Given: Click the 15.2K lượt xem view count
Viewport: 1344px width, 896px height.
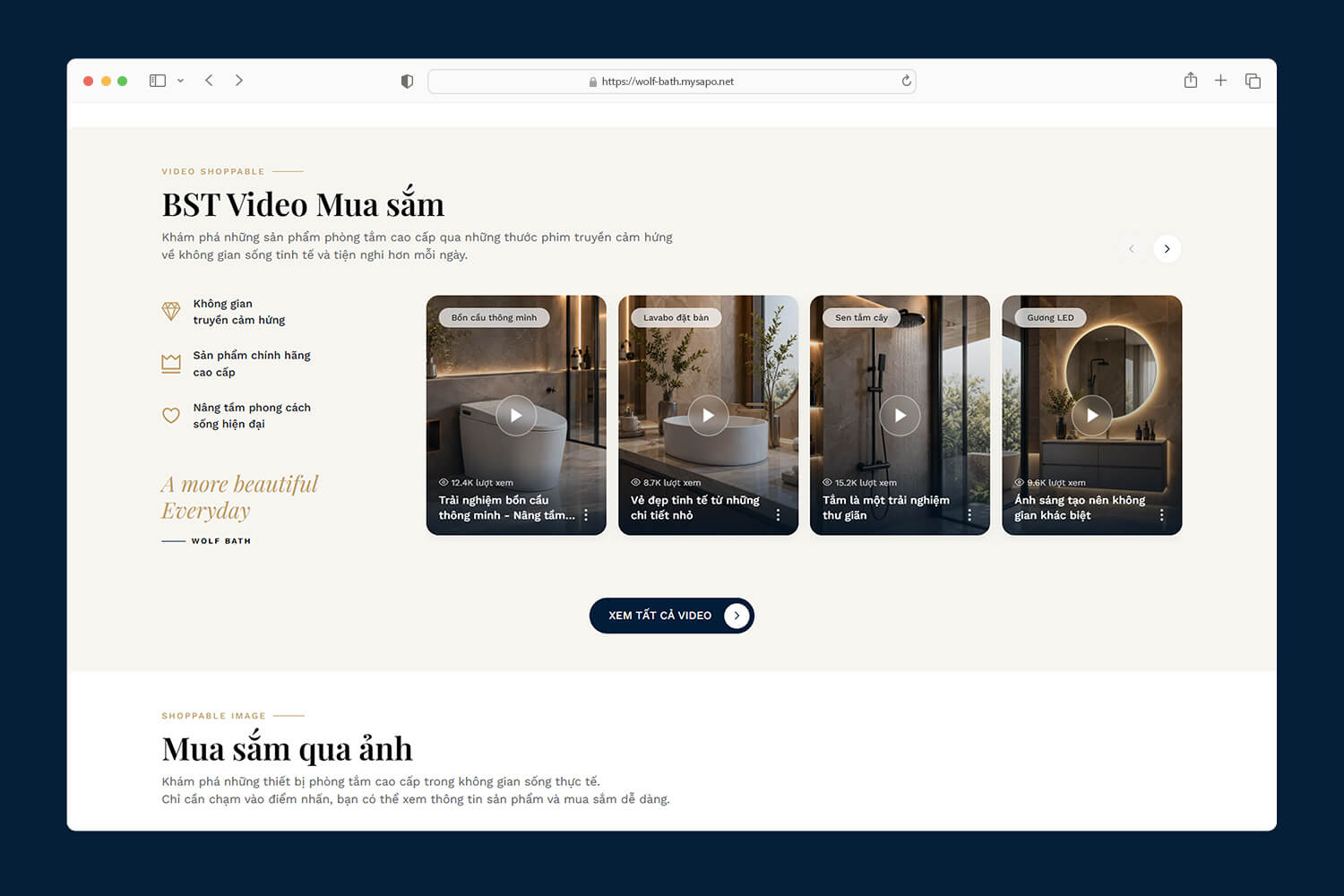Looking at the screenshot, I should pos(859,483).
